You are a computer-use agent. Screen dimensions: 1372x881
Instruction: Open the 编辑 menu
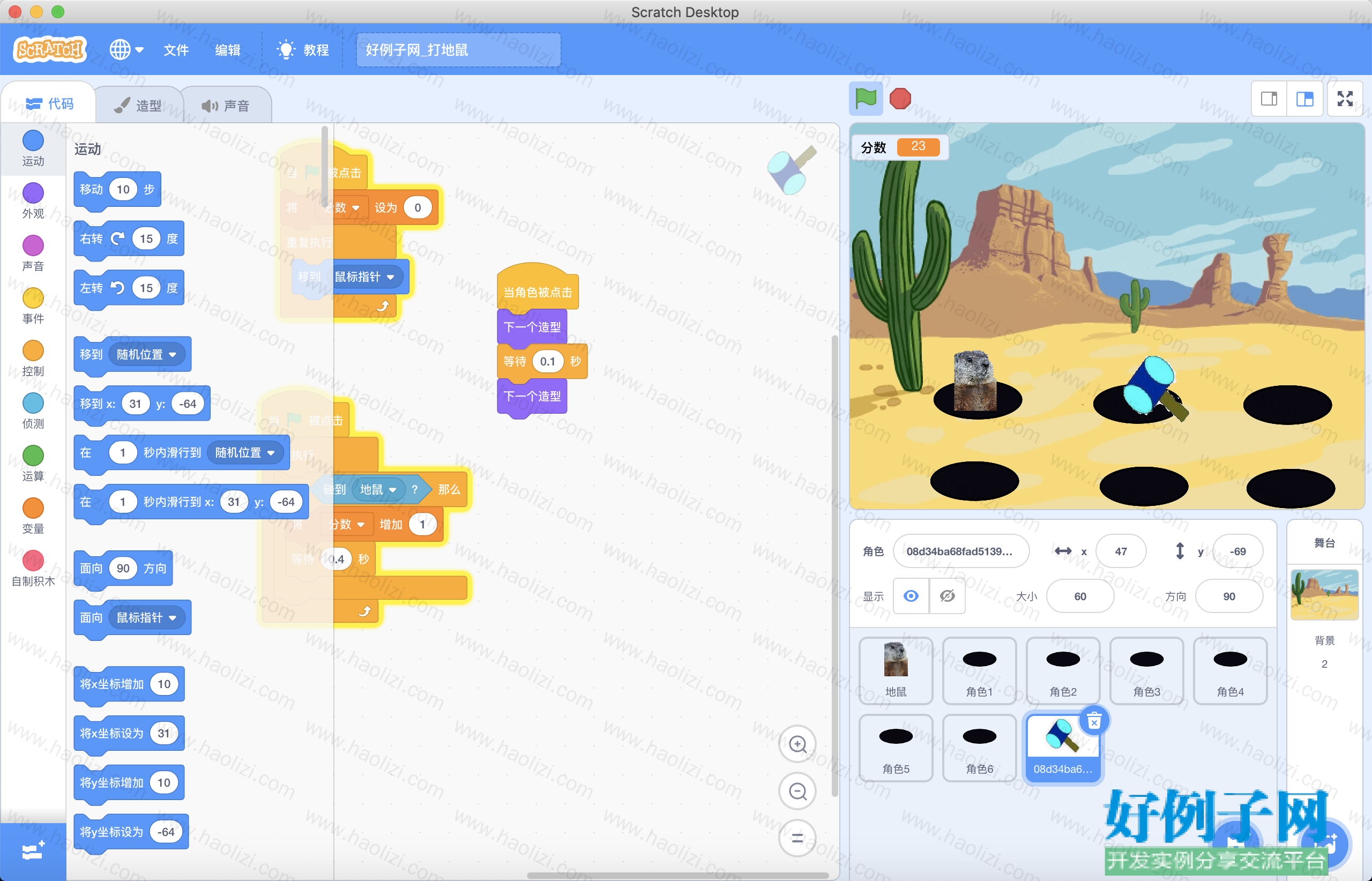(x=227, y=50)
